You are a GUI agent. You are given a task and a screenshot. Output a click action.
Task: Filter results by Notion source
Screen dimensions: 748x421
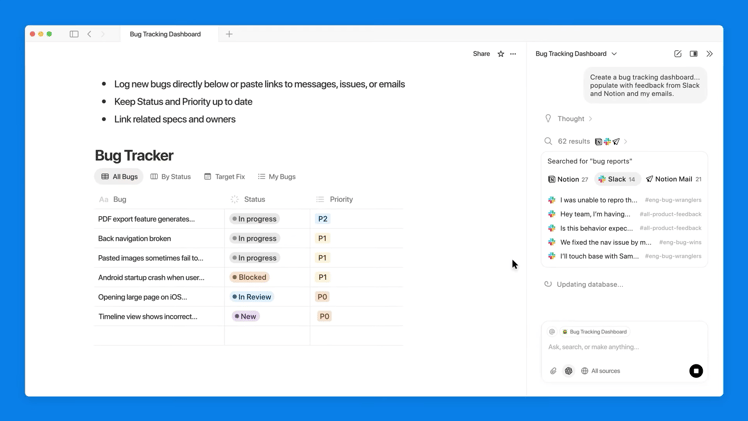pyautogui.click(x=568, y=179)
